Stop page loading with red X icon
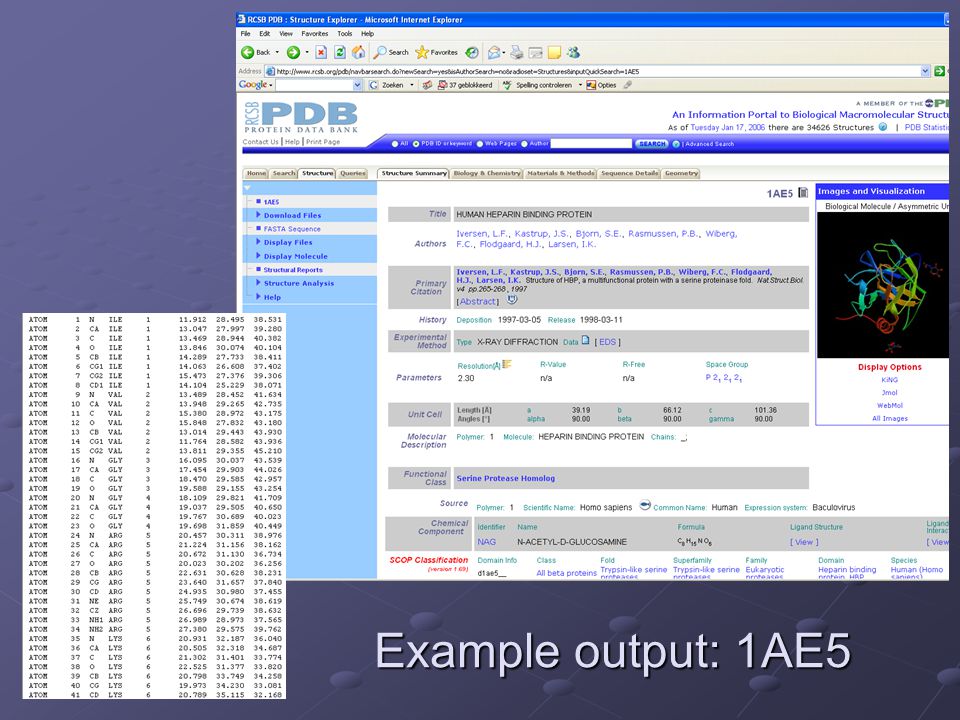Image resolution: width=960 pixels, height=720 pixels. (321, 53)
